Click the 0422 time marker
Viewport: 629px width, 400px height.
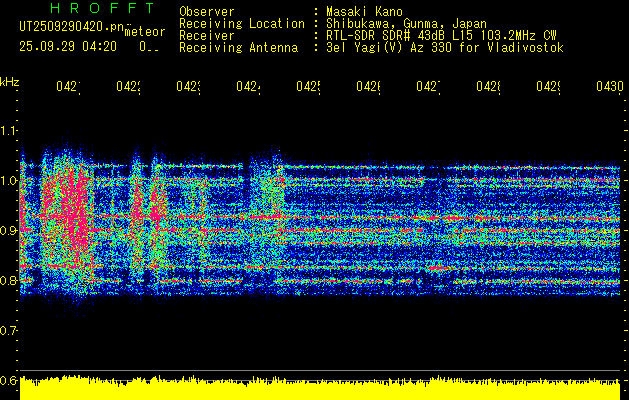tap(128, 87)
